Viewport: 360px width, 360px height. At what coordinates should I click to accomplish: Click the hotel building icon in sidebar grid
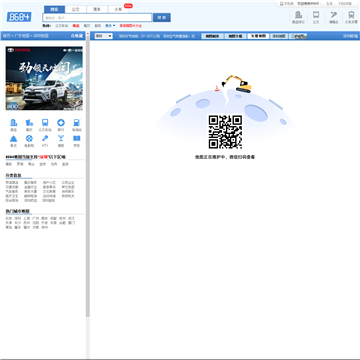(13, 123)
